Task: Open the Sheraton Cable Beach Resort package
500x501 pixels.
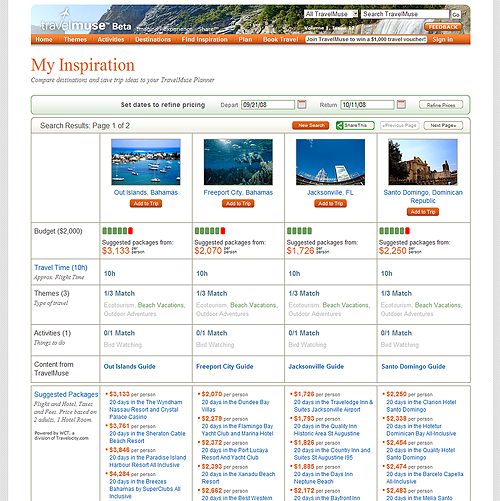Action: tap(147, 437)
